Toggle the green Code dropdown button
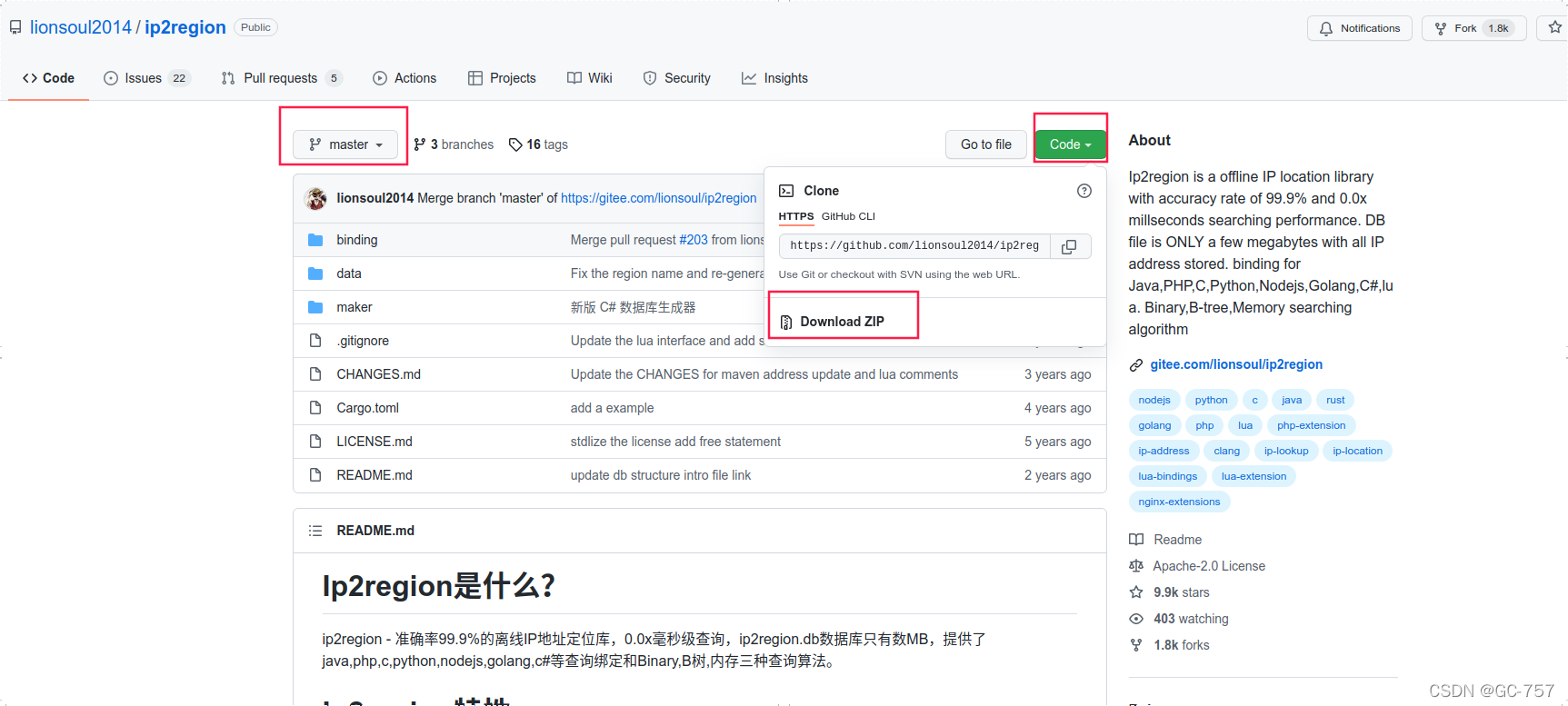Image resolution: width=1568 pixels, height=706 pixels. (x=1070, y=144)
